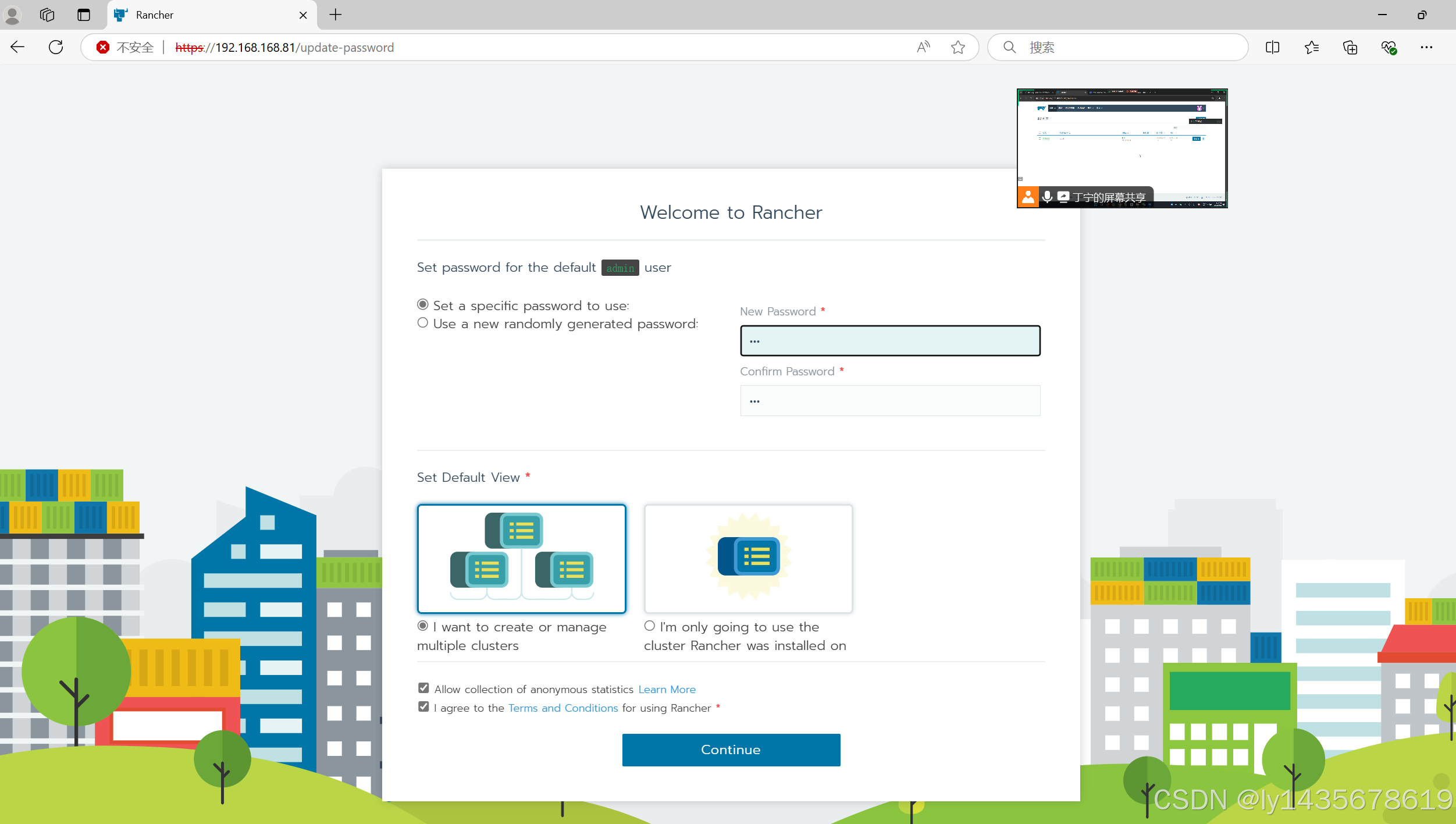
Task: Choose the single cluster view card
Action: (x=748, y=559)
